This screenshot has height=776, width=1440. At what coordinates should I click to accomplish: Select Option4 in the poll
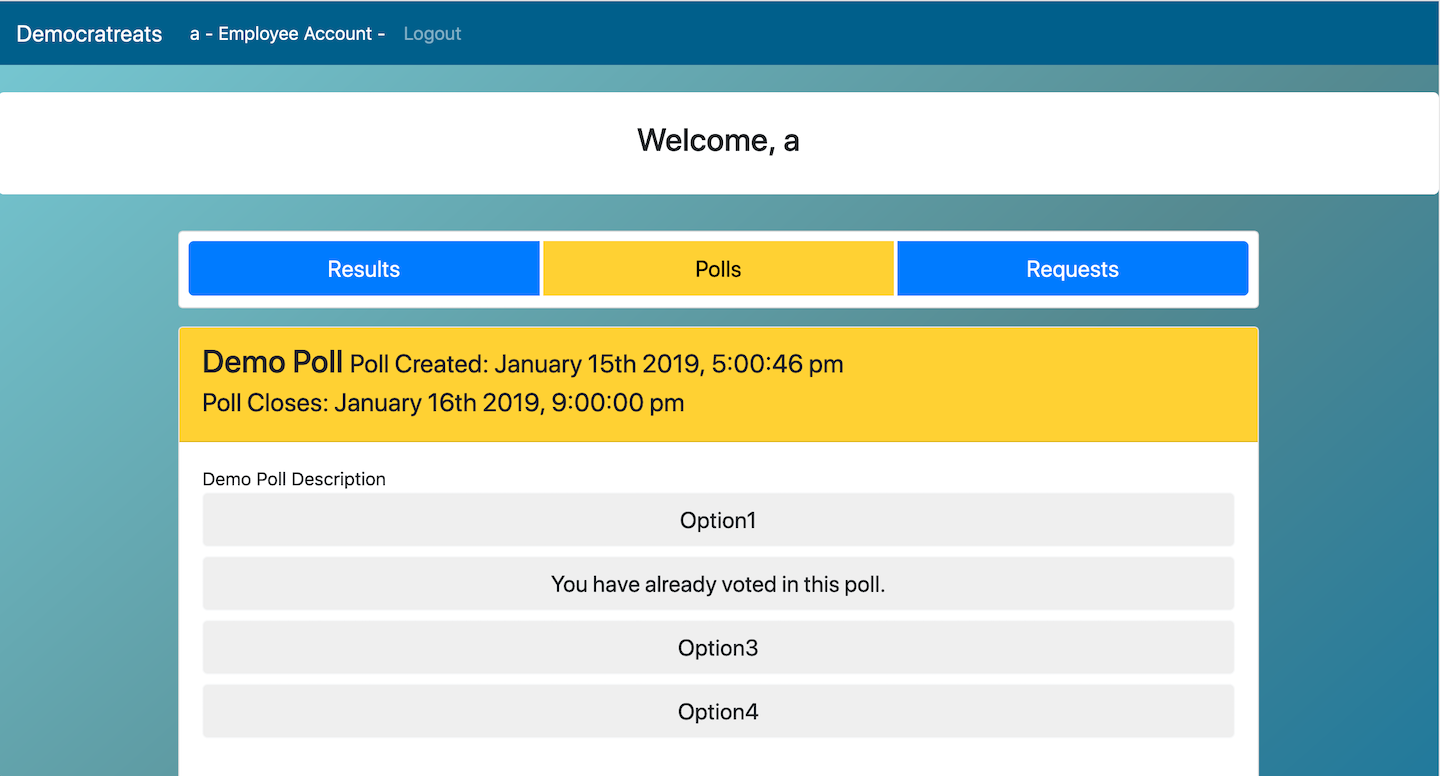[718, 712]
